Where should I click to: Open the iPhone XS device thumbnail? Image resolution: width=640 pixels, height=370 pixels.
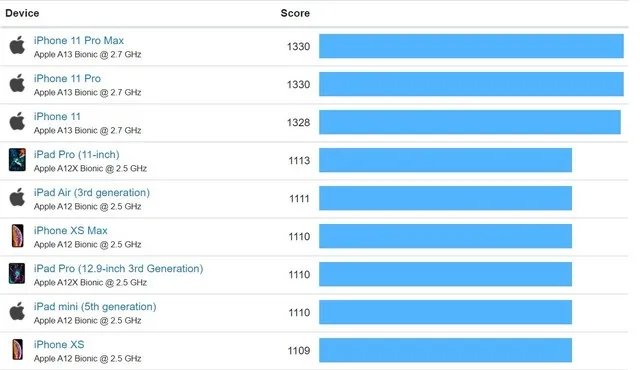18,350
